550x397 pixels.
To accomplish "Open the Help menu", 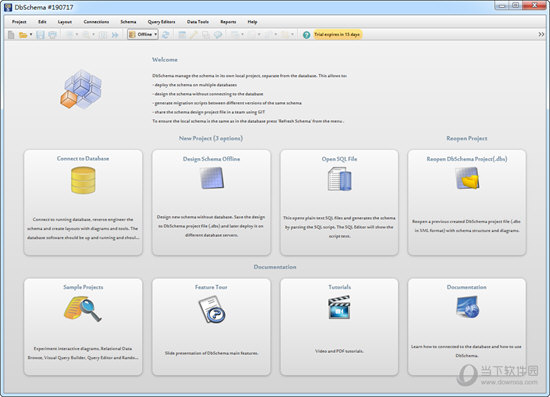I will point(252,22).
